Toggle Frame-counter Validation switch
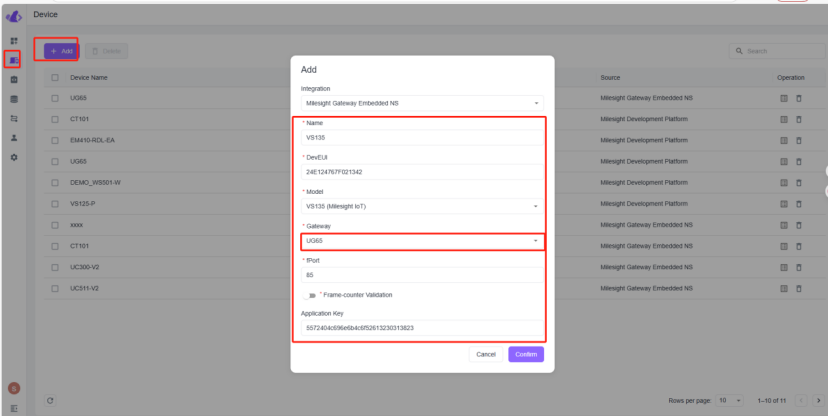 pos(309,295)
